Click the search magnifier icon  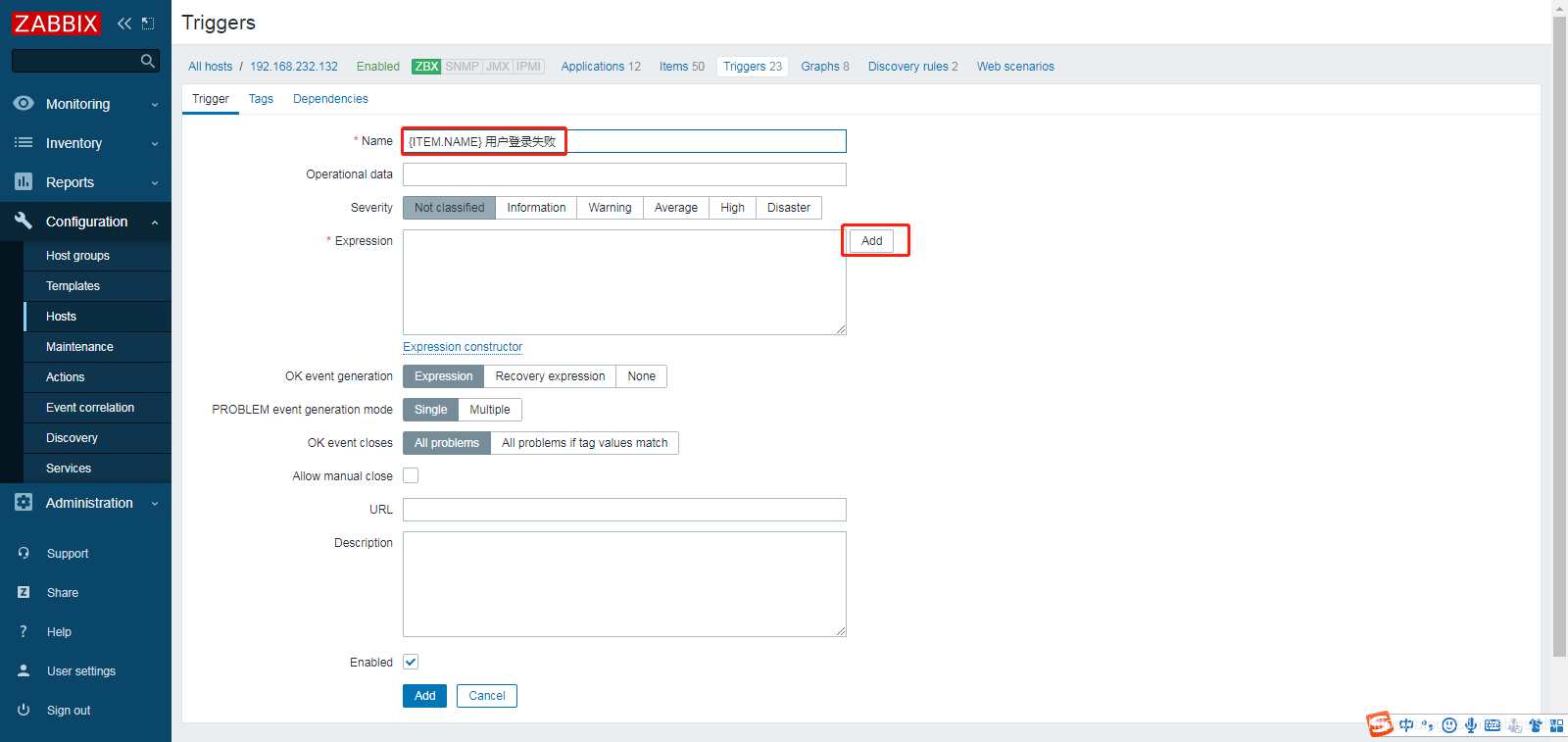pyautogui.click(x=148, y=61)
